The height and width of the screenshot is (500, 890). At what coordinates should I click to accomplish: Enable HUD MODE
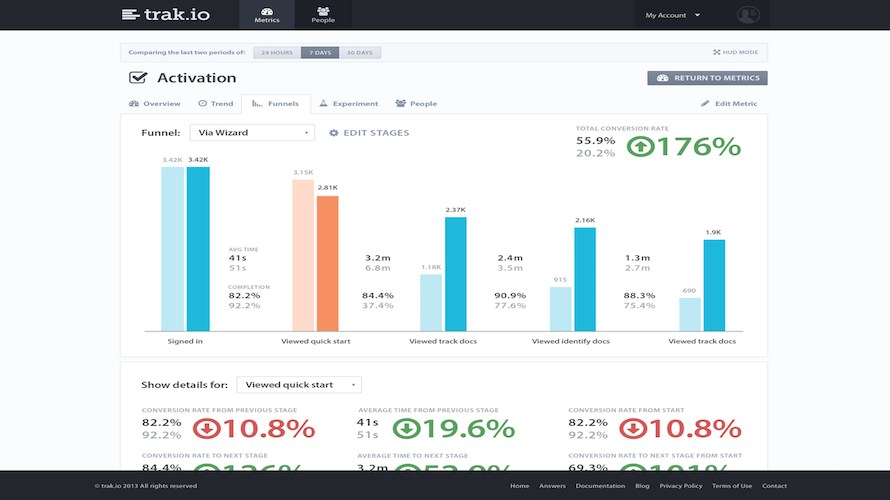tap(736, 52)
